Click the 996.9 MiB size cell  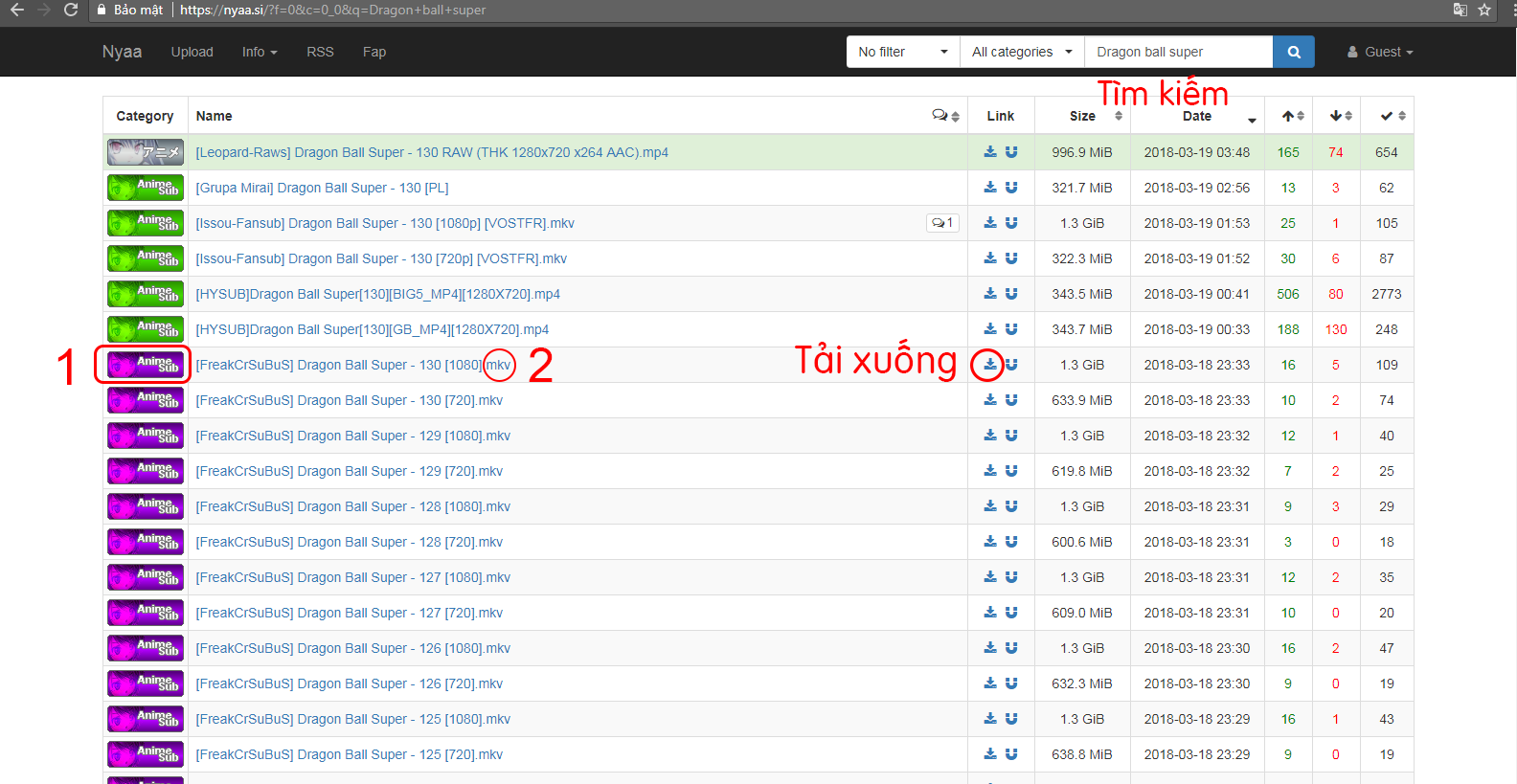[1082, 152]
